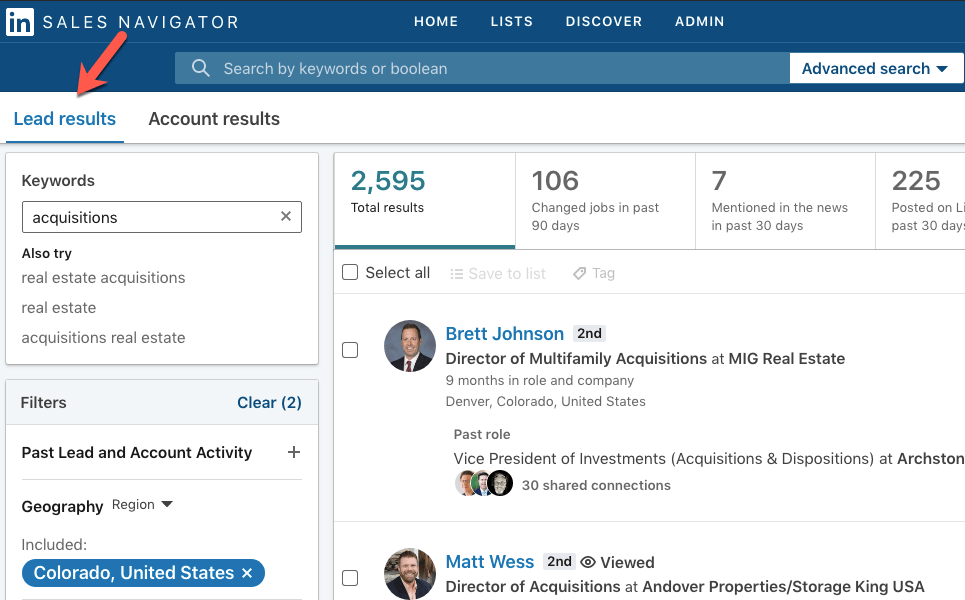Open Matt Wess's profile link
This screenshot has width=965, height=600.
490,562
